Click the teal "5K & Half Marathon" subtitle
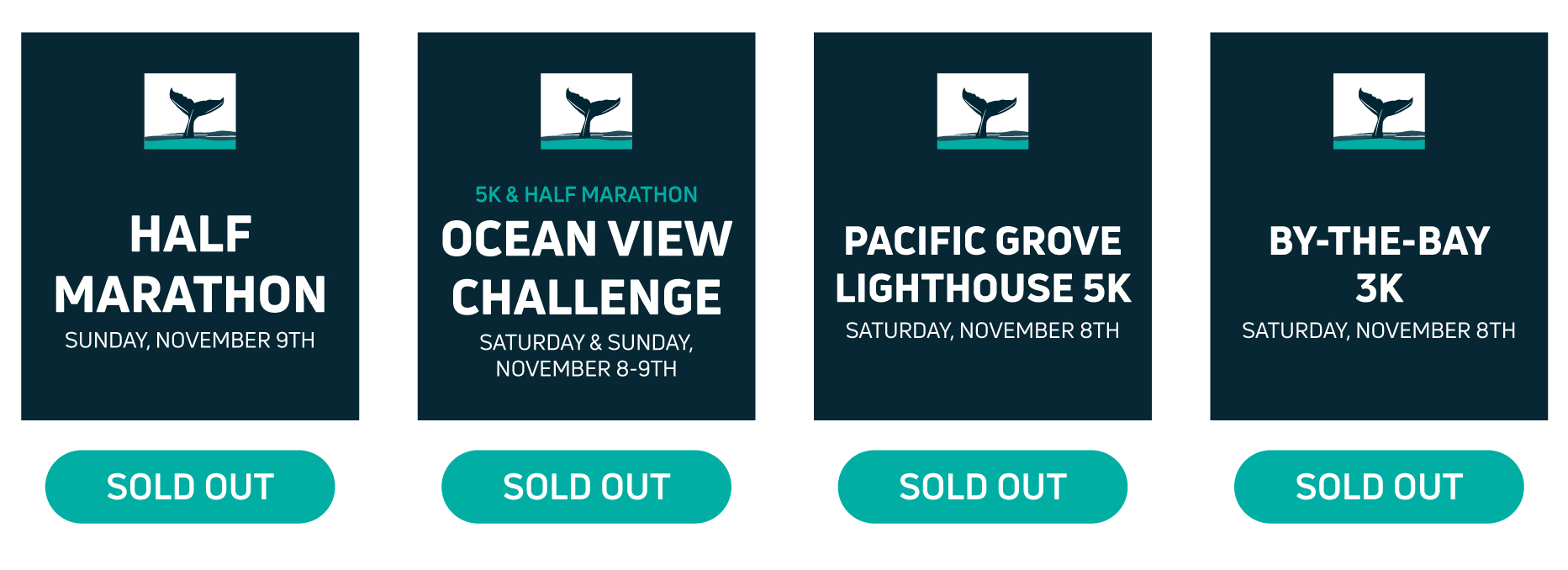The width and height of the screenshot is (1568, 570). [586, 195]
